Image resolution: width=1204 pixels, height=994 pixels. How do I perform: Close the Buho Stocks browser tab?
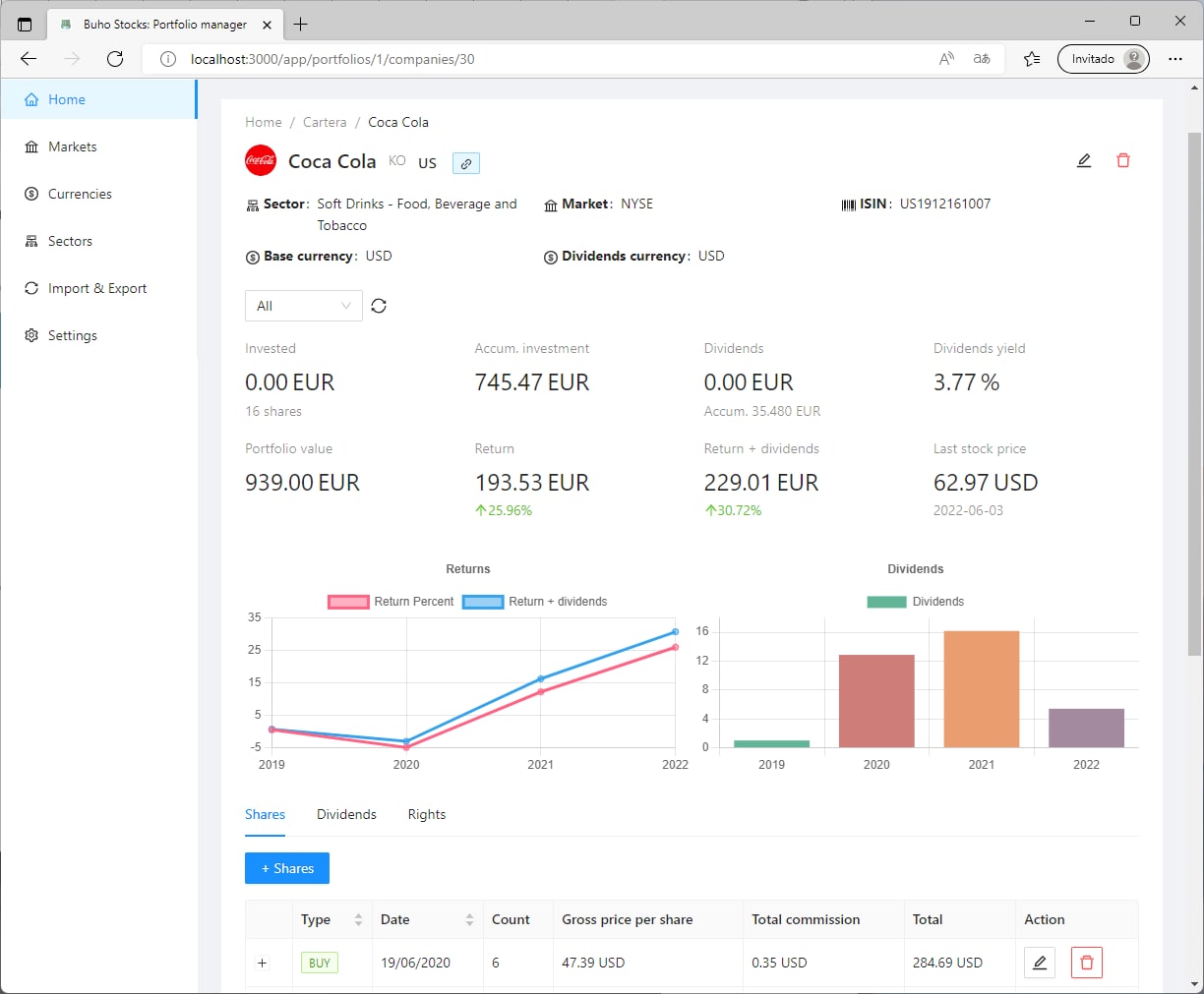tap(268, 24)
